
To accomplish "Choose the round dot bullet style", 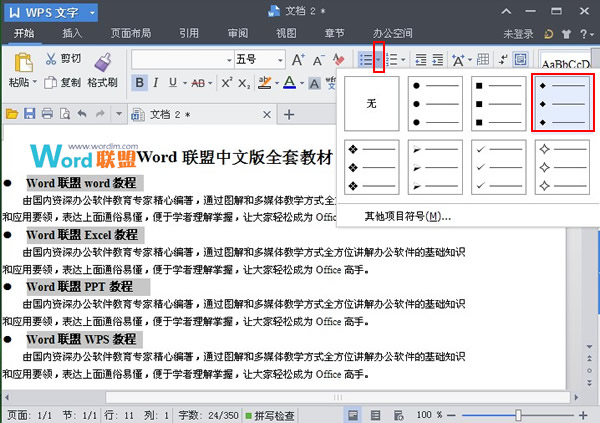I will click(436, 103).
